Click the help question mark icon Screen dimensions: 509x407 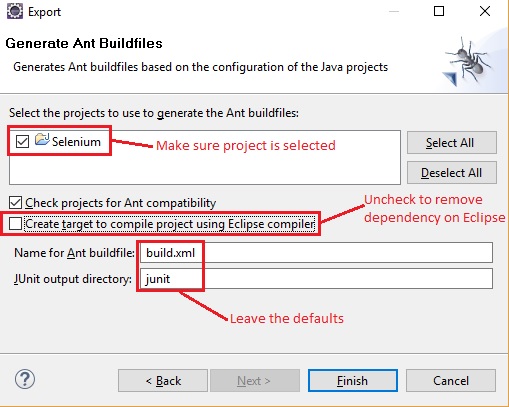coord(25,379)
